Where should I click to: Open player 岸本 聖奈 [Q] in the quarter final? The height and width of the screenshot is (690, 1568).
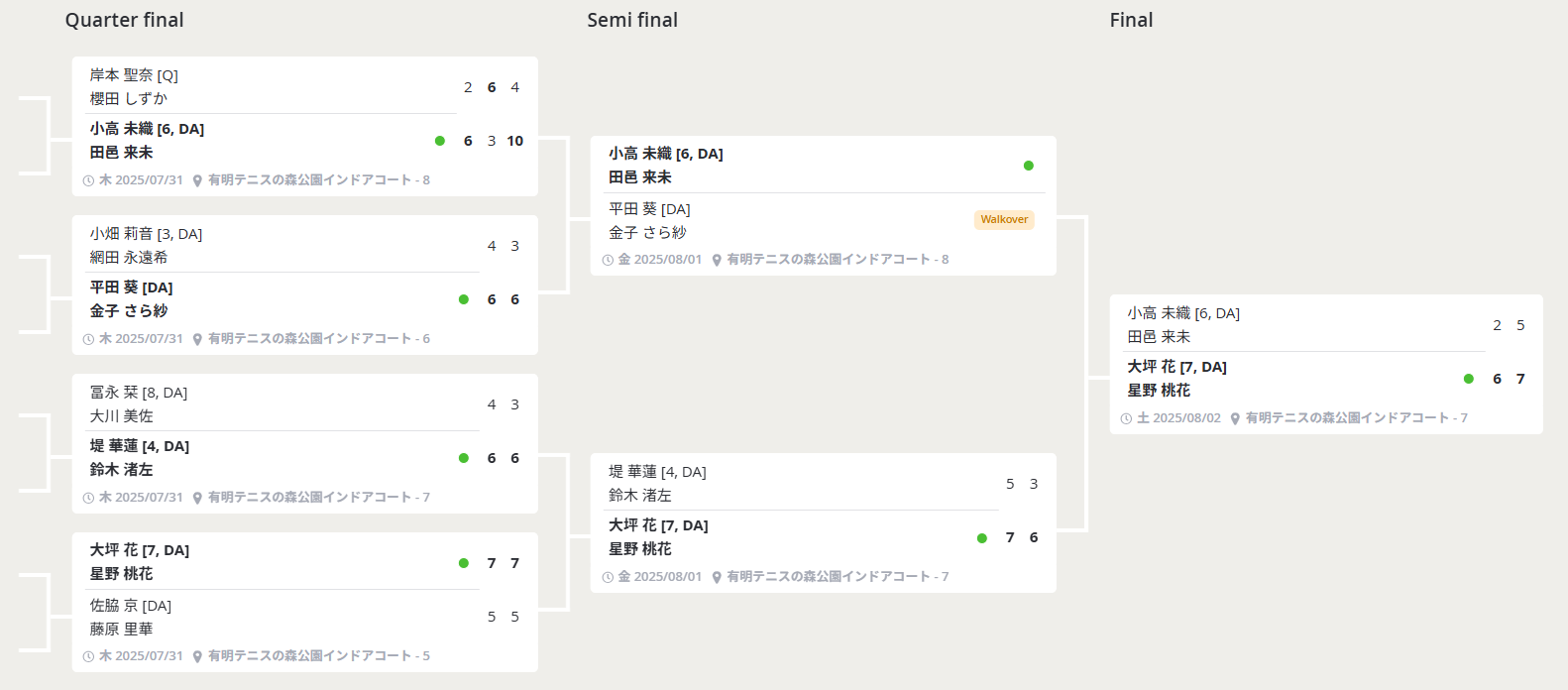[x=134, y=75]
